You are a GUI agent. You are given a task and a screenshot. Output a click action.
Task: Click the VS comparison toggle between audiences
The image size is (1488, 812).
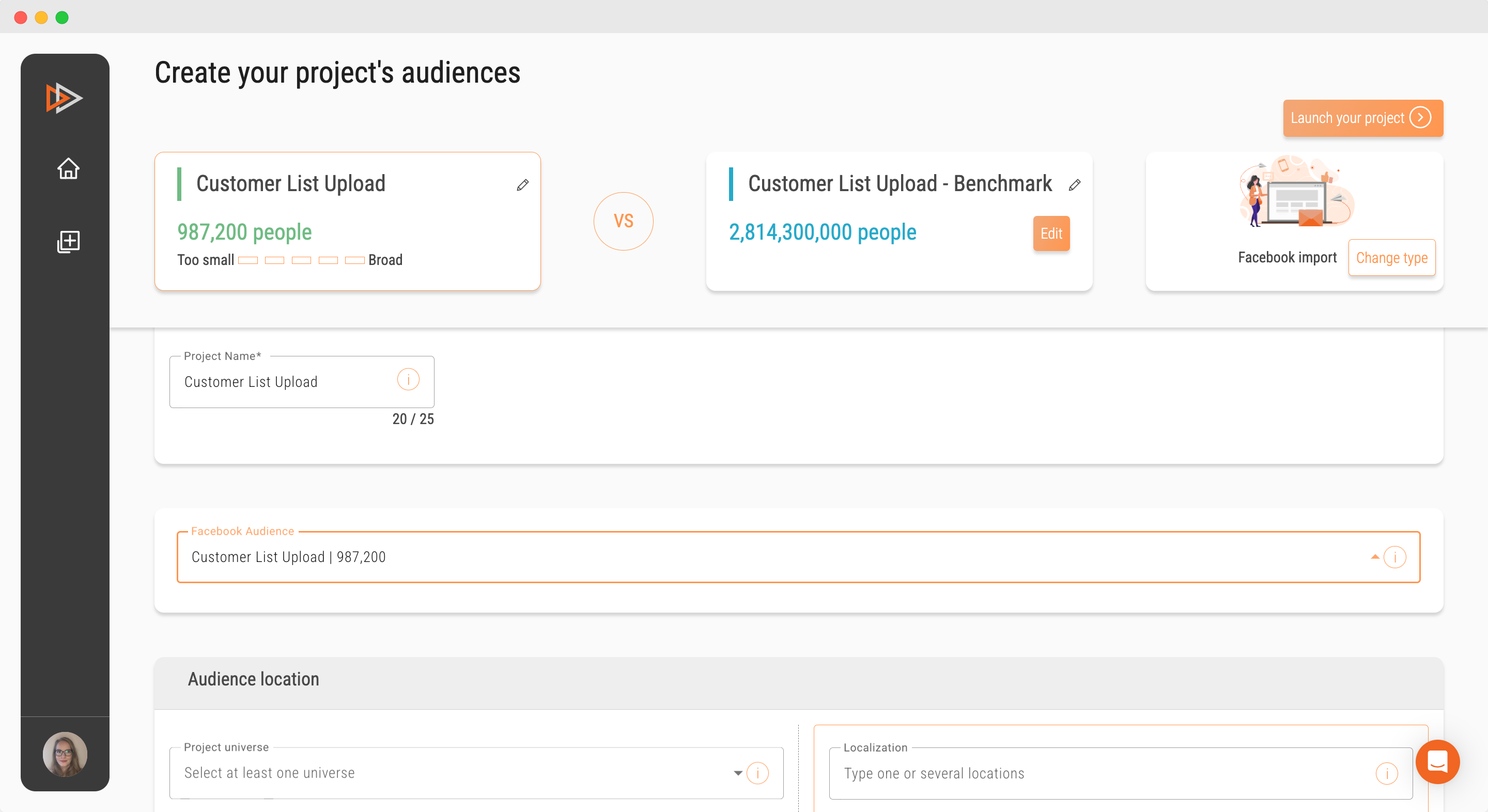pos(624,221)
